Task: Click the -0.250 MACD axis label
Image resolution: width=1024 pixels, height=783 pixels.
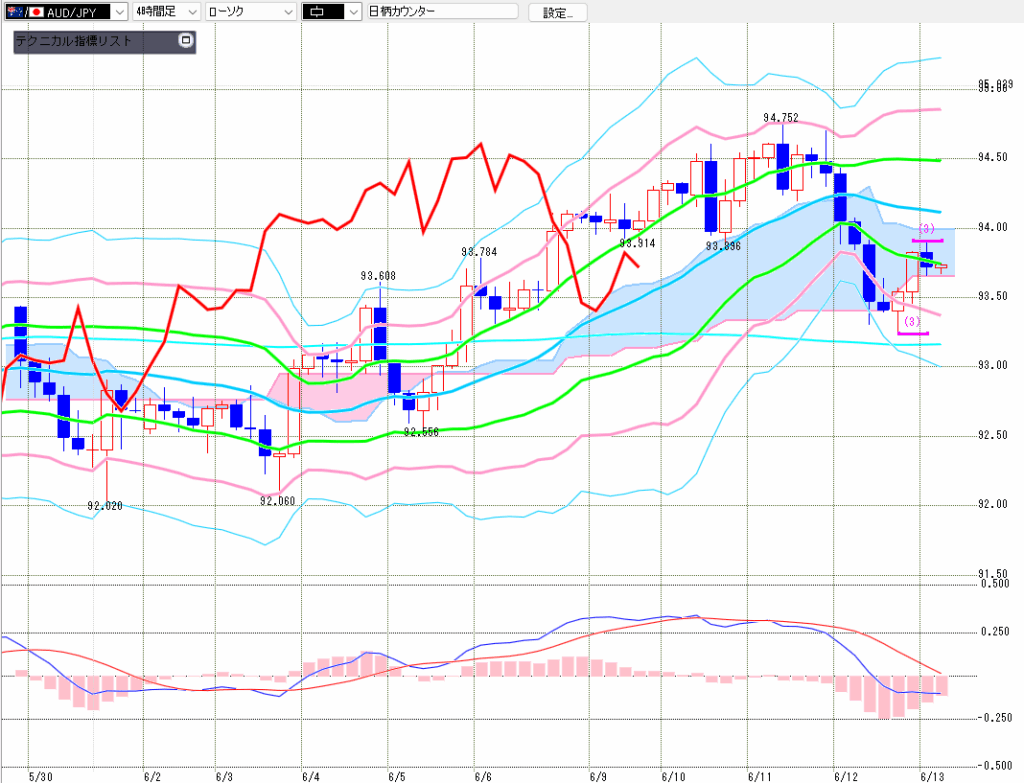Action: [x=993, y=718]
